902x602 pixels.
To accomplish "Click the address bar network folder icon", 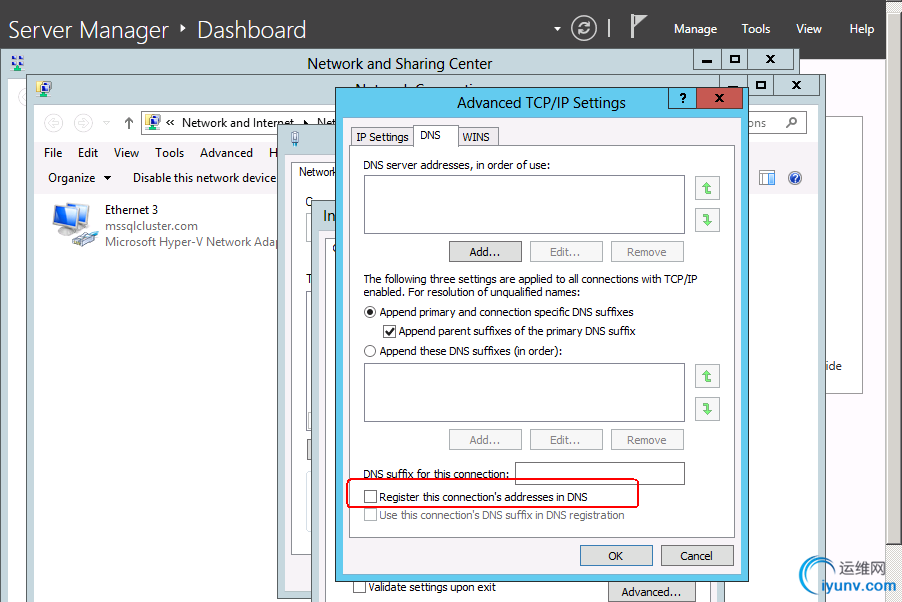I will [152, 122].
